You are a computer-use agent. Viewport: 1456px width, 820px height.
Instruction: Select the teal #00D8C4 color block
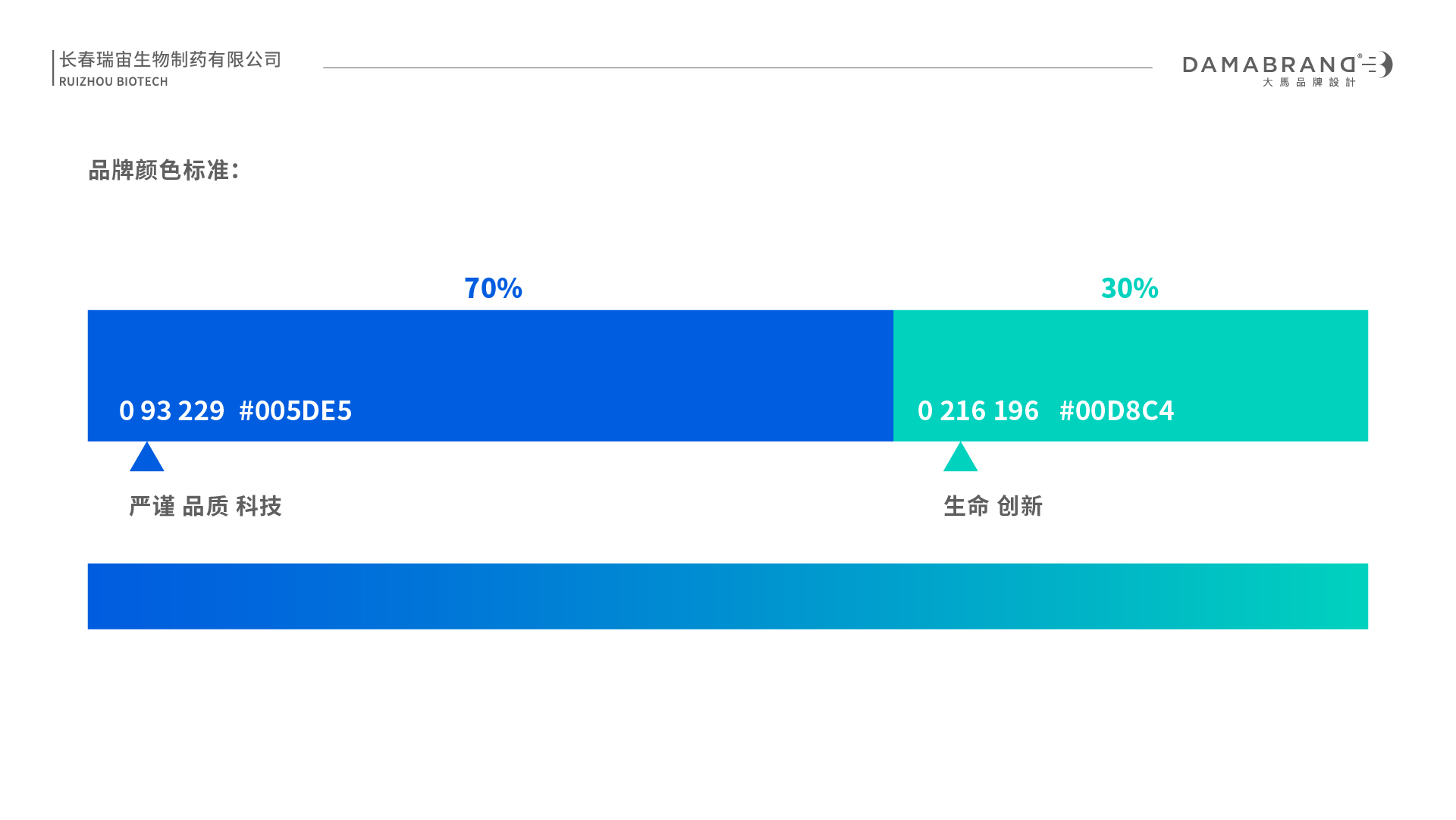pos(1131,375)
